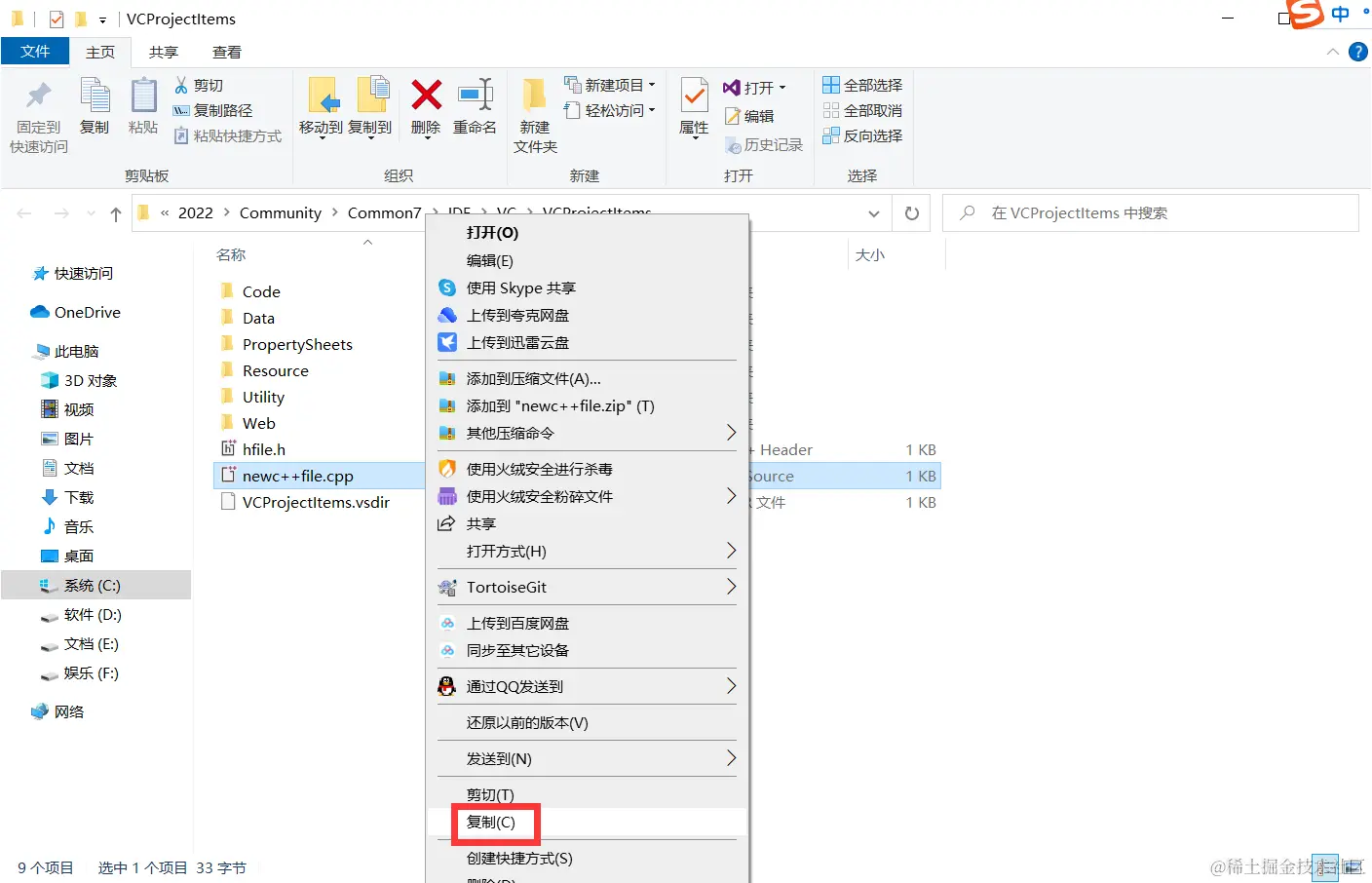This screenshot has width=1372, height=883.
Task: Choose Copy (复制) in the context menu
Action: click(588, 823)
